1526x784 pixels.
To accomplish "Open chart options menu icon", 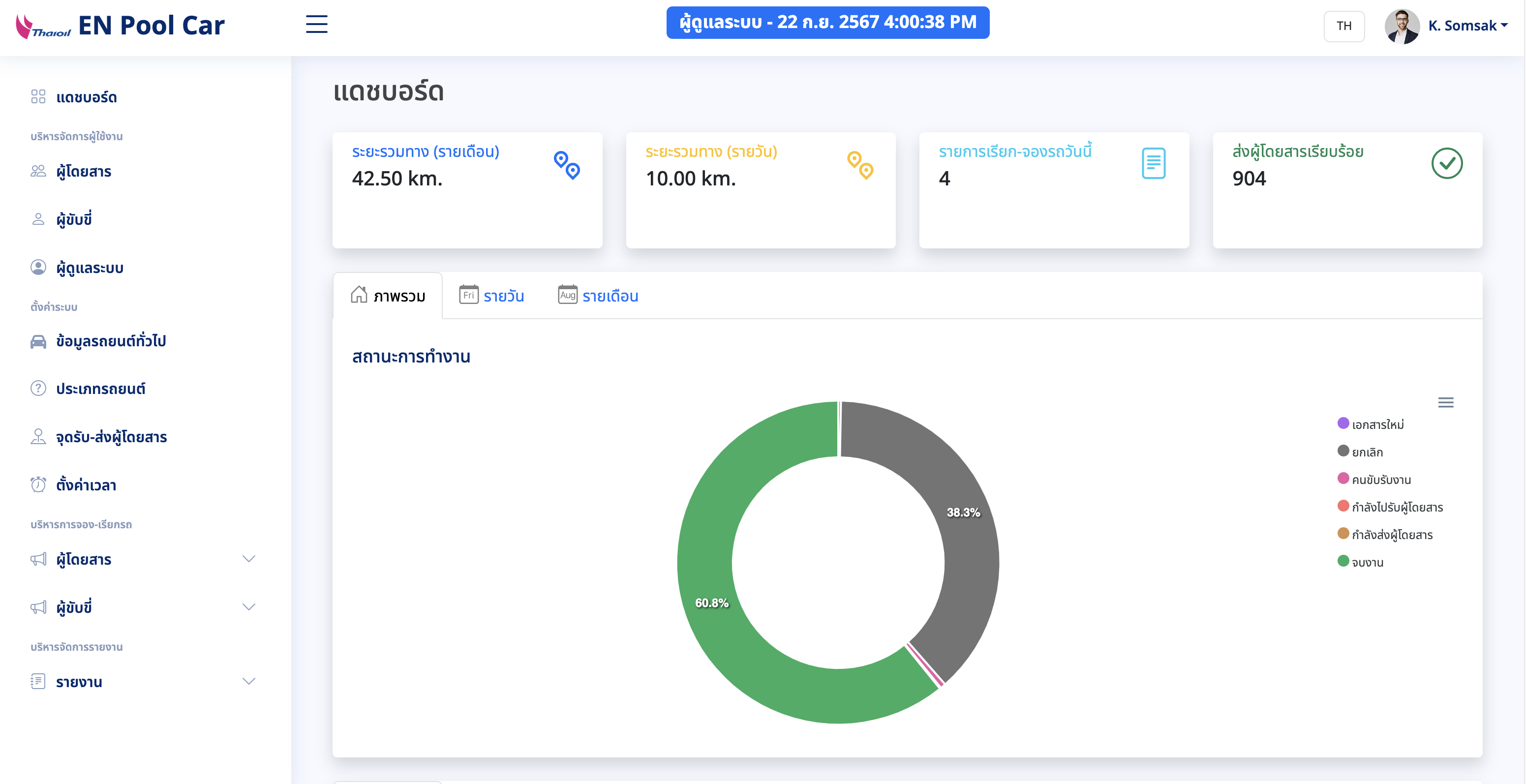I will pos(1445,403).
